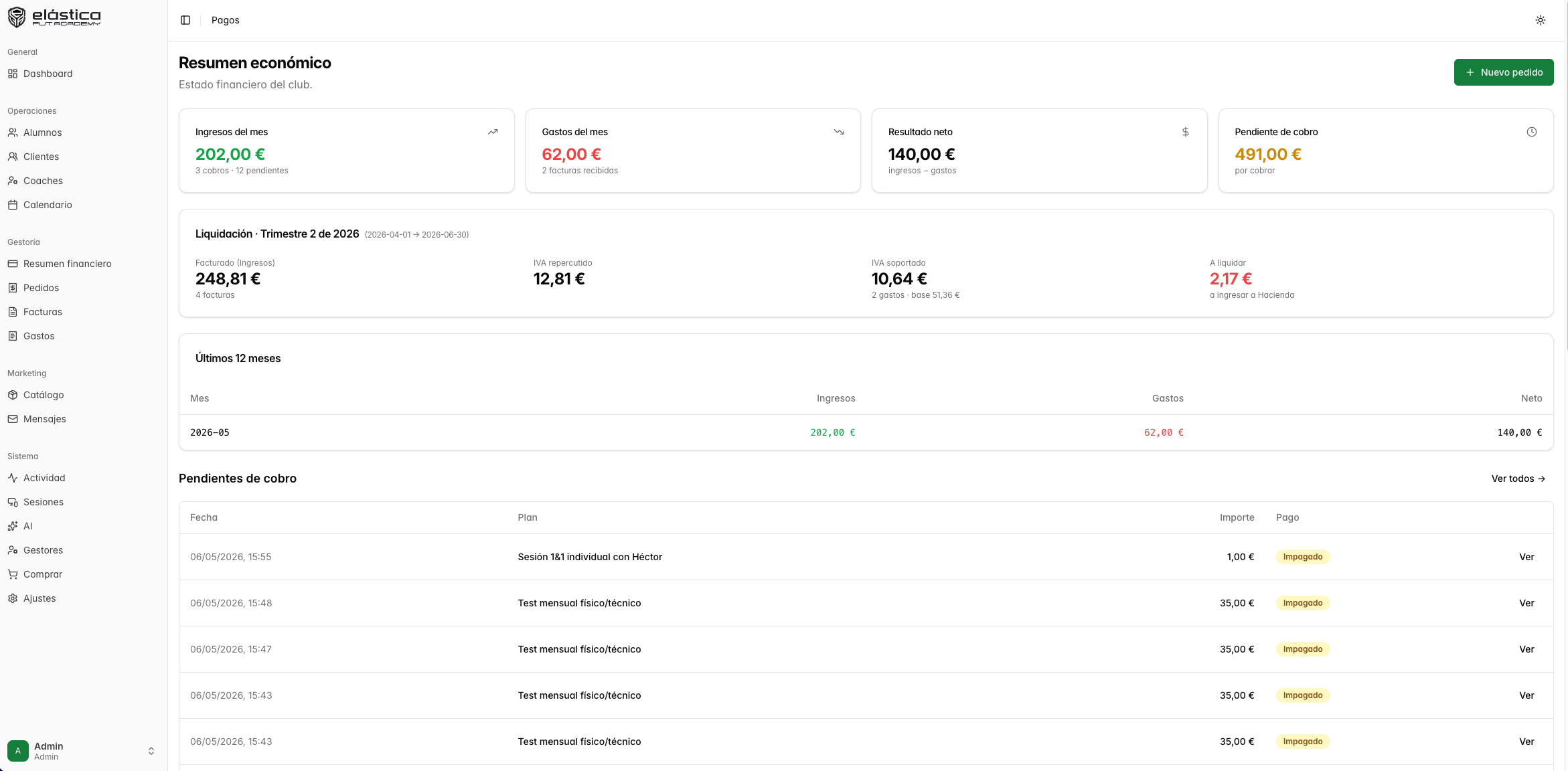This screenshot has height=771, width=1568.
Task: Click the Comprar shopping cart icon
Action: point(13,574)
